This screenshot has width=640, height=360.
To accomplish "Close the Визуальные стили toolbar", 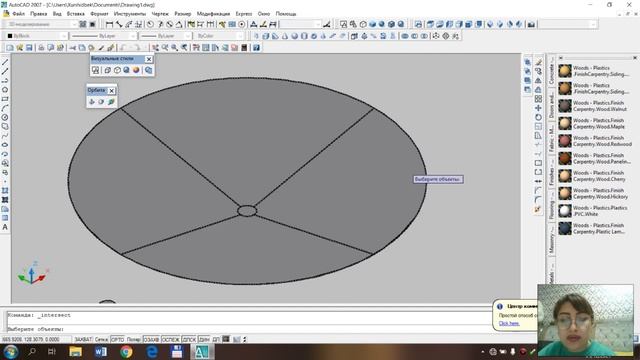I will click(x=149, y=59).
